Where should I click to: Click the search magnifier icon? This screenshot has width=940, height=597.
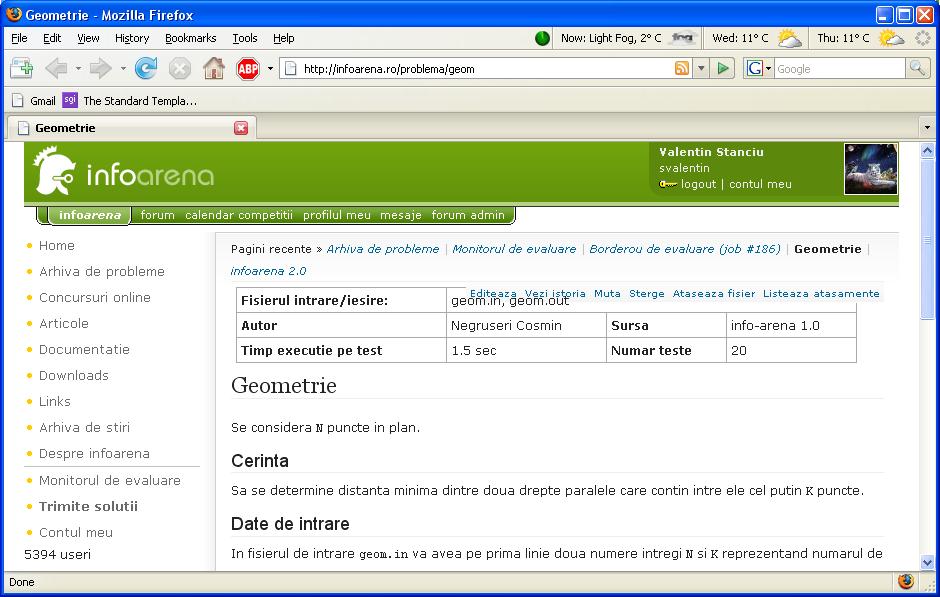917,68
